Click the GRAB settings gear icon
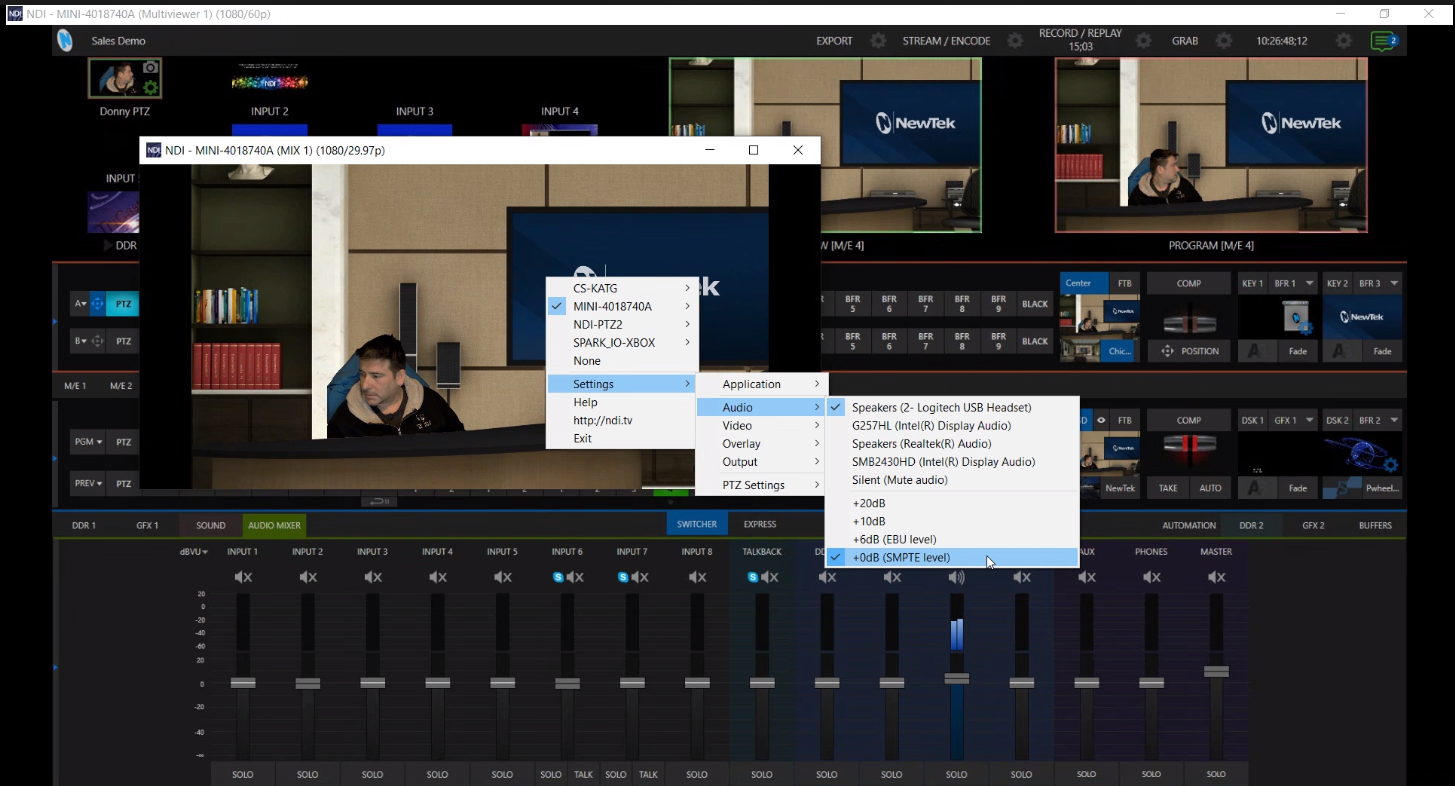This screenshot has width=1455, height=786. (1223, 41)
